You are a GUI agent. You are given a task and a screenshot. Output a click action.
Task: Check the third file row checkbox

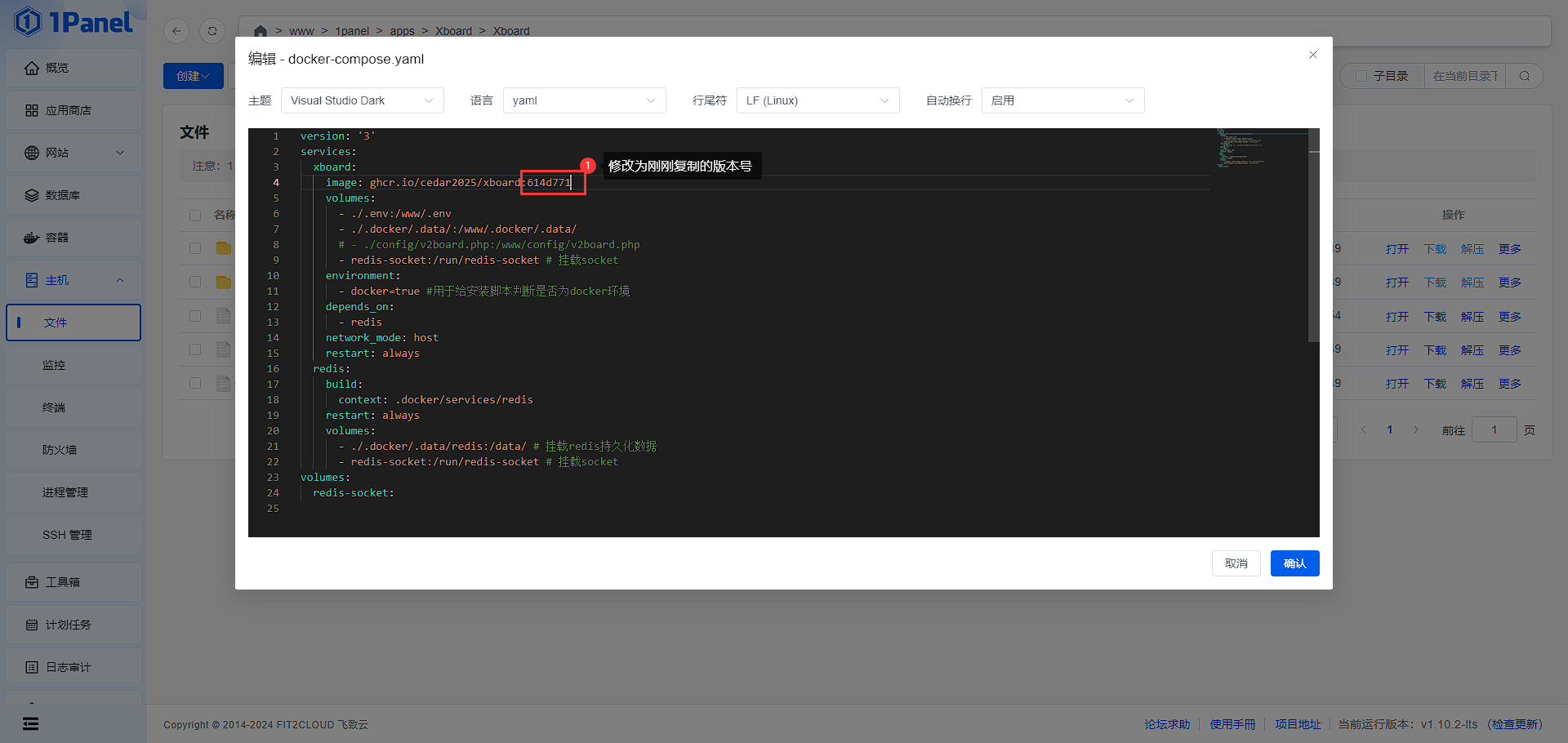pos(195,316)
